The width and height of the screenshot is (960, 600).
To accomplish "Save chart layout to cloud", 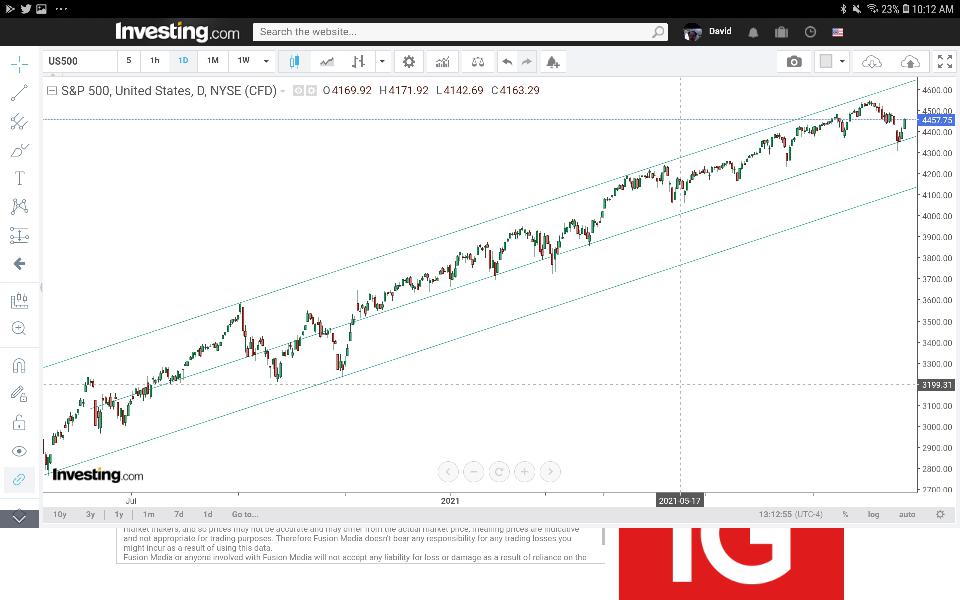I will [x=910, y=61].
